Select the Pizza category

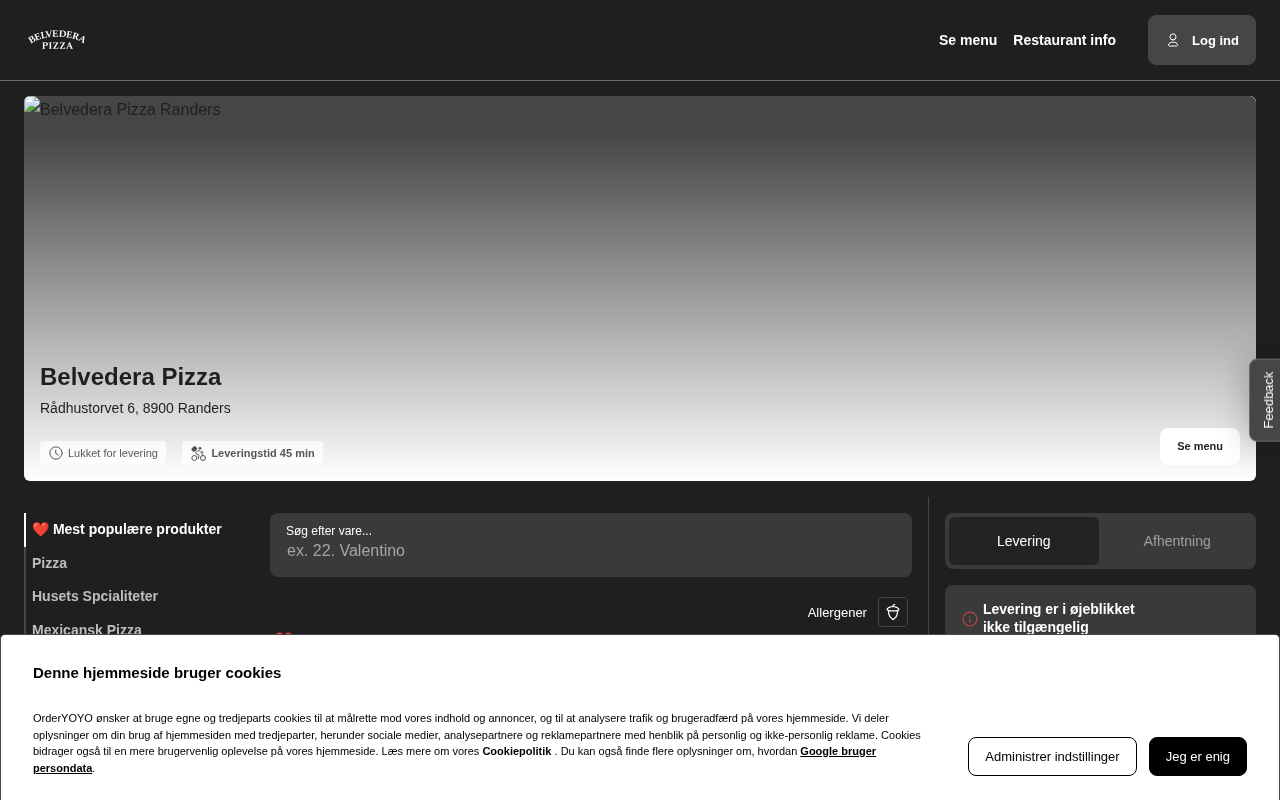pyautogui.click(x=50, y=563)
